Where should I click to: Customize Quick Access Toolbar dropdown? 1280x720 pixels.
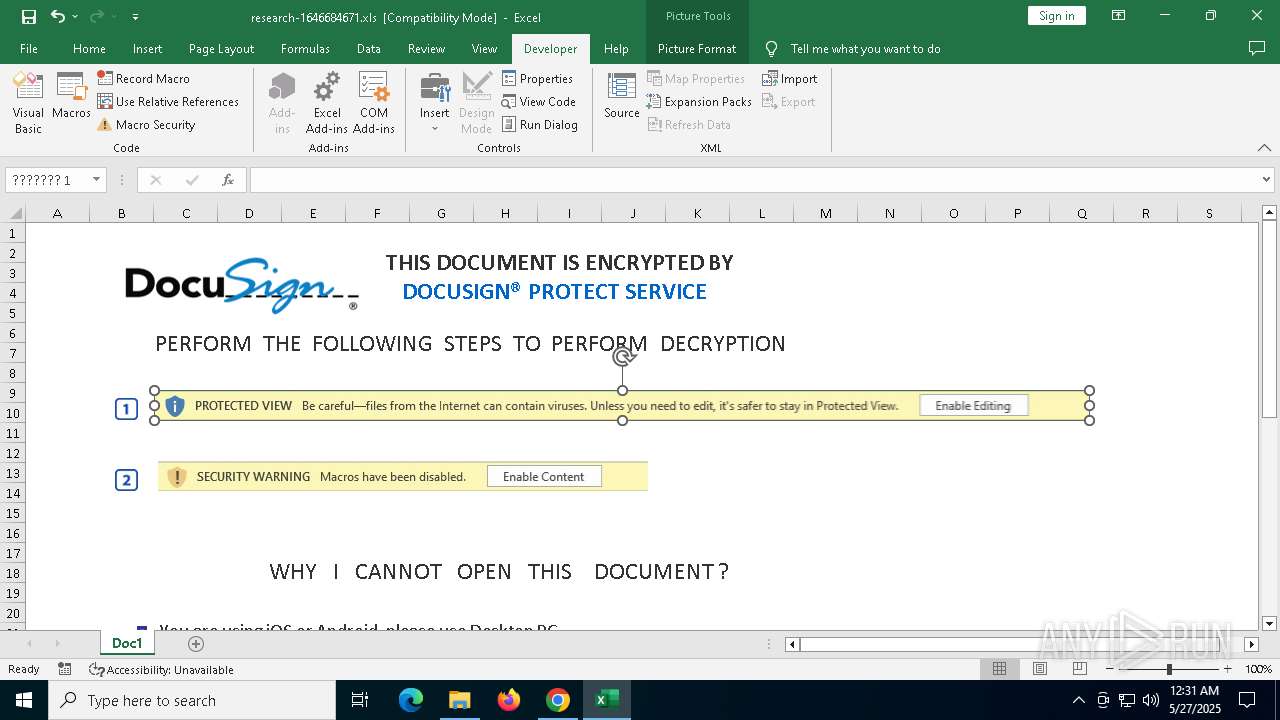pyautogui.click(x=135, y=16)
